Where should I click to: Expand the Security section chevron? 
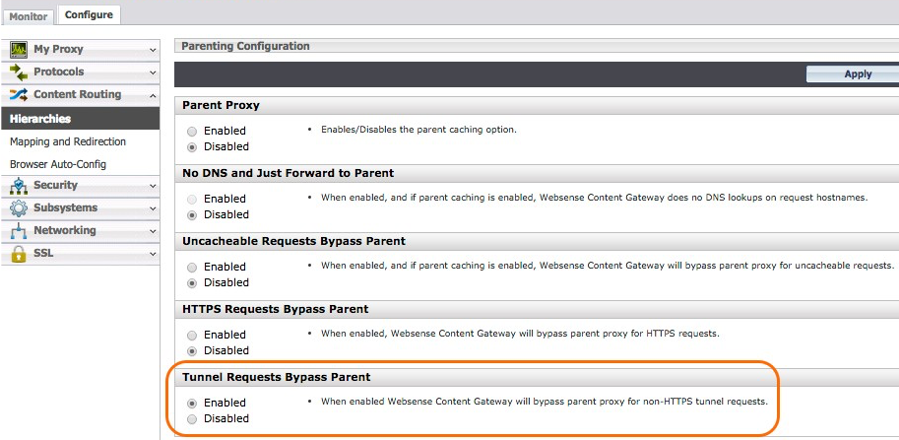[152, 185]
